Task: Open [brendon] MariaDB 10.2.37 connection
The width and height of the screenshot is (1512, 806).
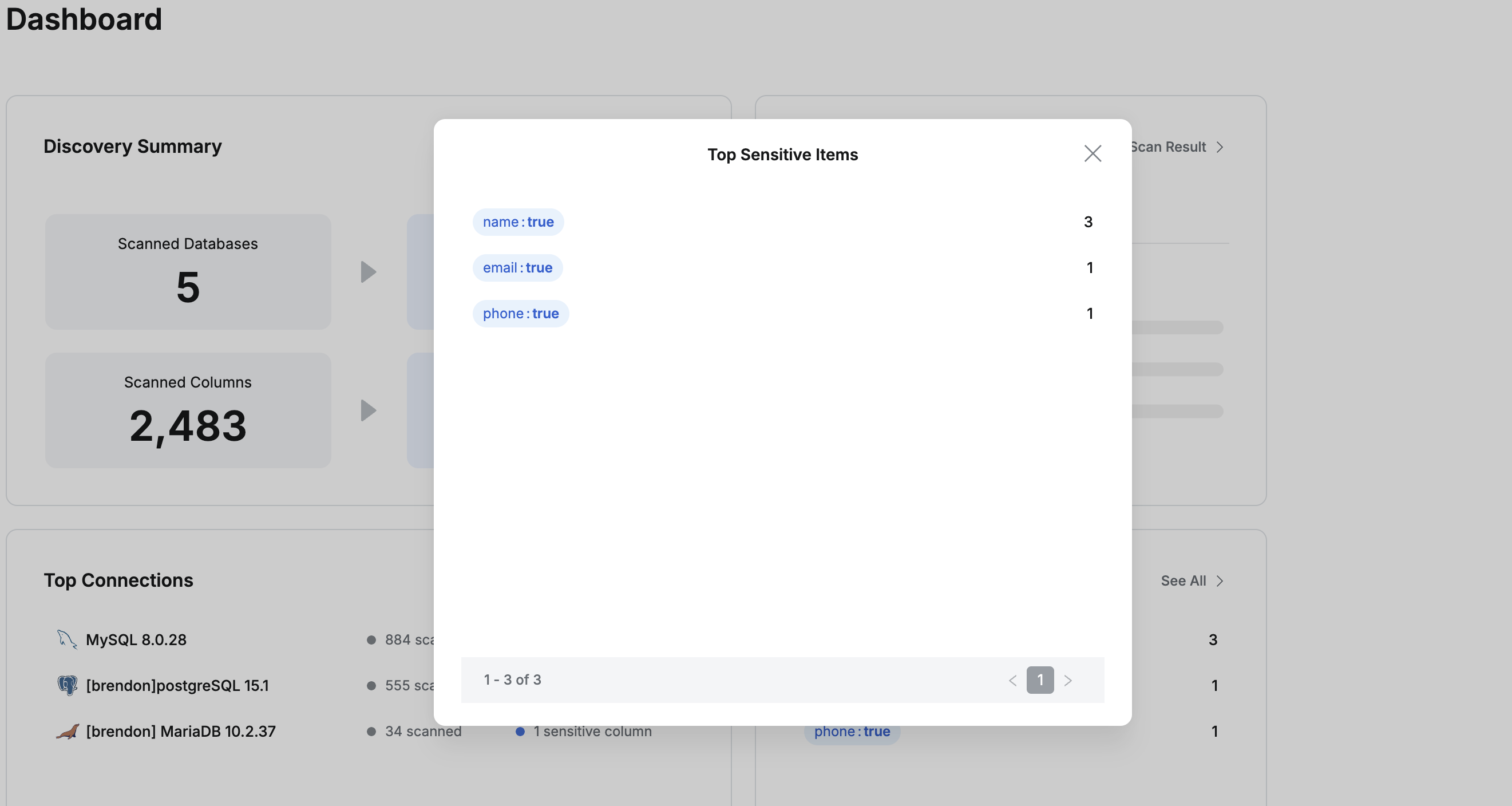Action: click(181, 732)
